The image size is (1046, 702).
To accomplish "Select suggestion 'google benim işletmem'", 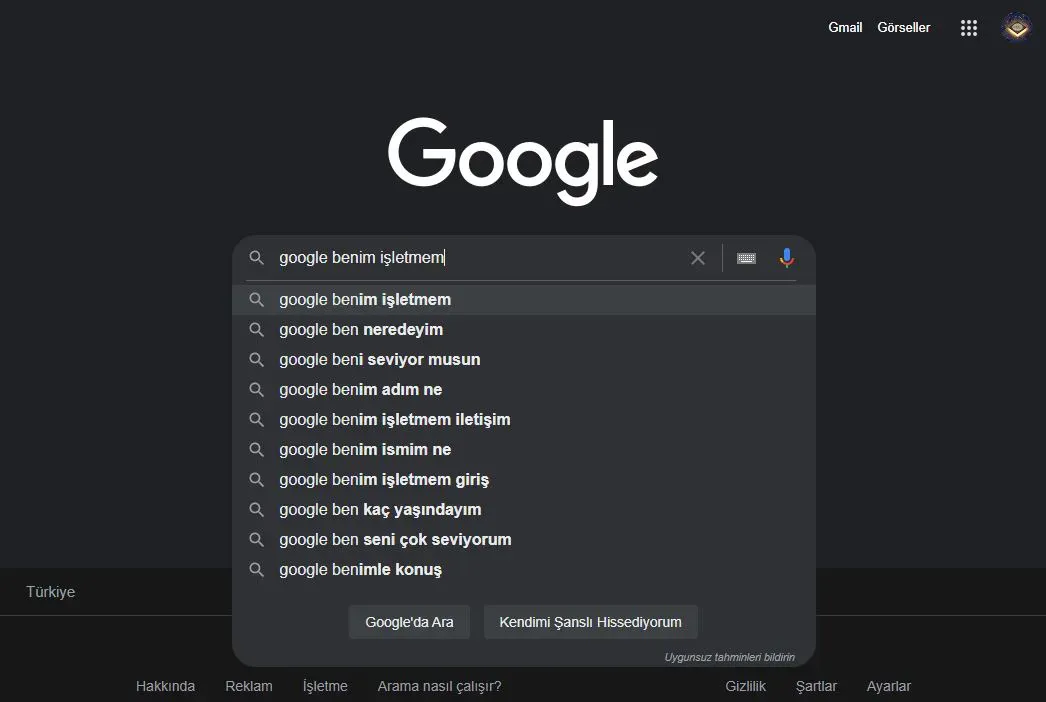I will [524, 300].
